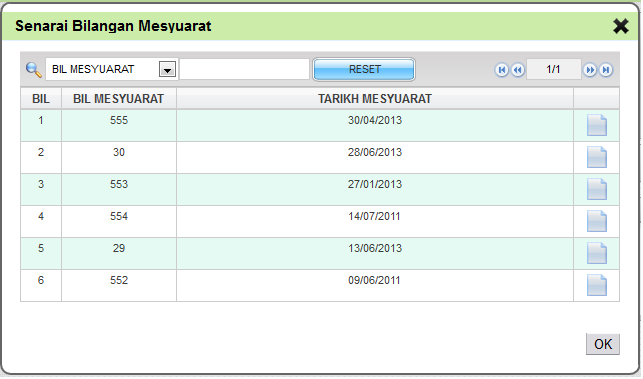643x379 pixels.
Task: Open document icon for meeting 29
Action: [x=597, y=253]
